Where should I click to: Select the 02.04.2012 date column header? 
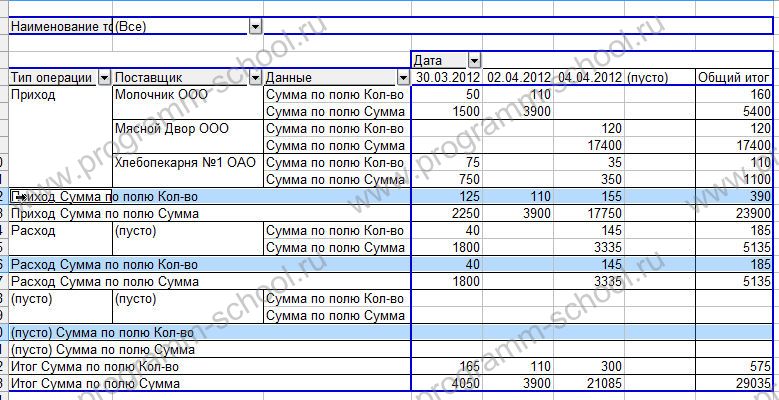pos(518,77)
